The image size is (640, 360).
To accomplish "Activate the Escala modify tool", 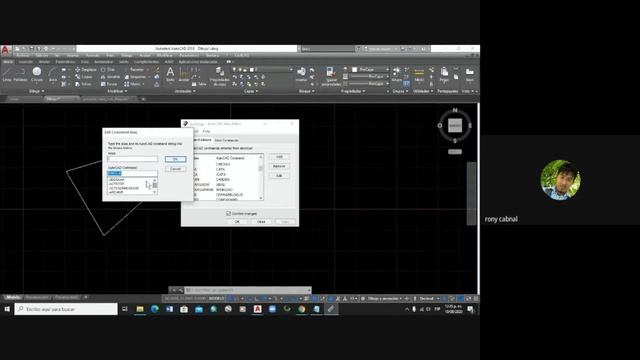I will (109, 84).
